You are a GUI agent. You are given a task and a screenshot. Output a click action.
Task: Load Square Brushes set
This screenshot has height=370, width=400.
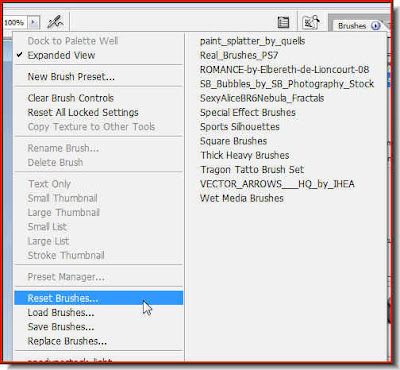pyautogui.click(x=233, y=141)
